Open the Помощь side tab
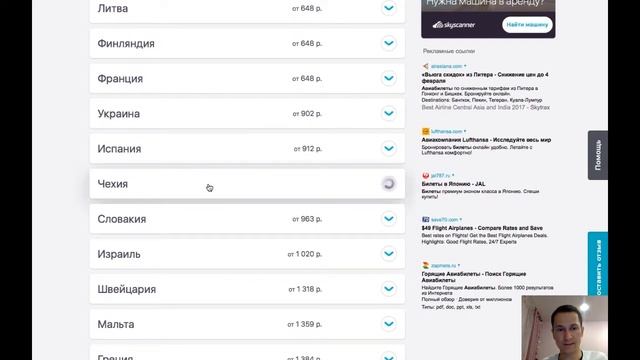The width and height of the screenshot is (640, 360). point(598,155)
